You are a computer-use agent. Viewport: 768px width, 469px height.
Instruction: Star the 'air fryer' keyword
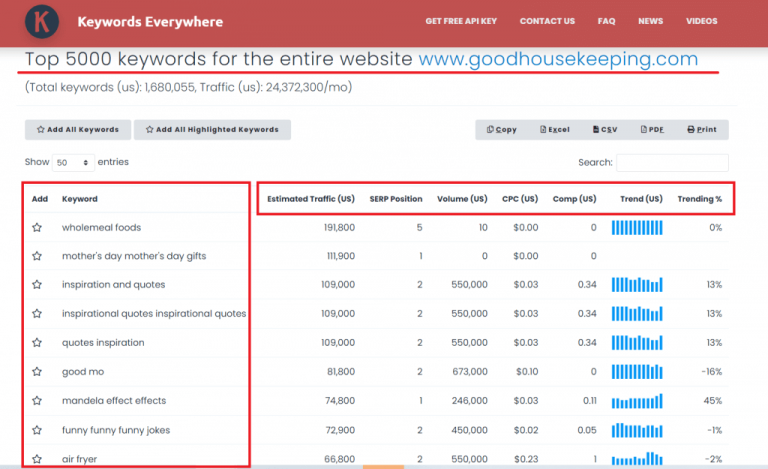click(37, 459)
